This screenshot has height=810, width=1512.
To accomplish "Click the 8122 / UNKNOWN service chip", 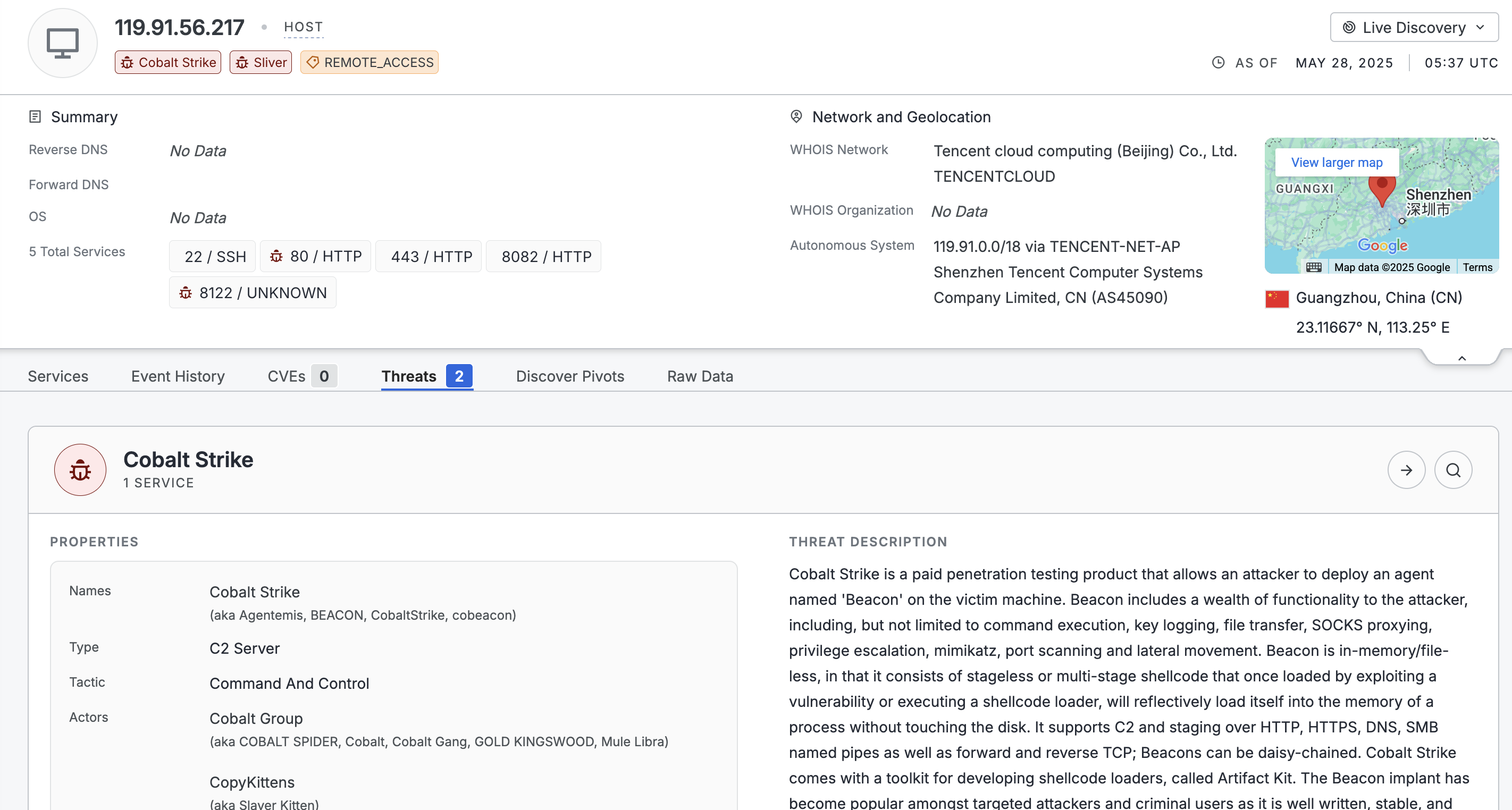I will [253, 292].
